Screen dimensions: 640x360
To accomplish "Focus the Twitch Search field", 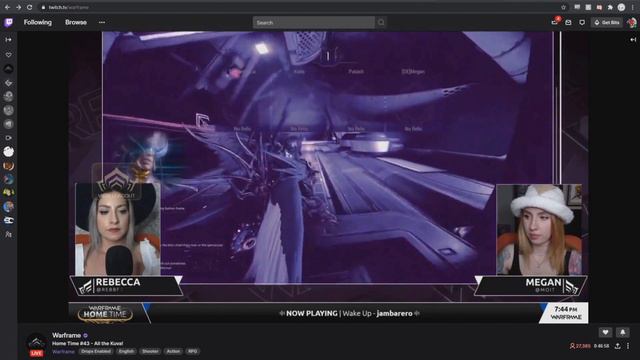I will (313, 22).
